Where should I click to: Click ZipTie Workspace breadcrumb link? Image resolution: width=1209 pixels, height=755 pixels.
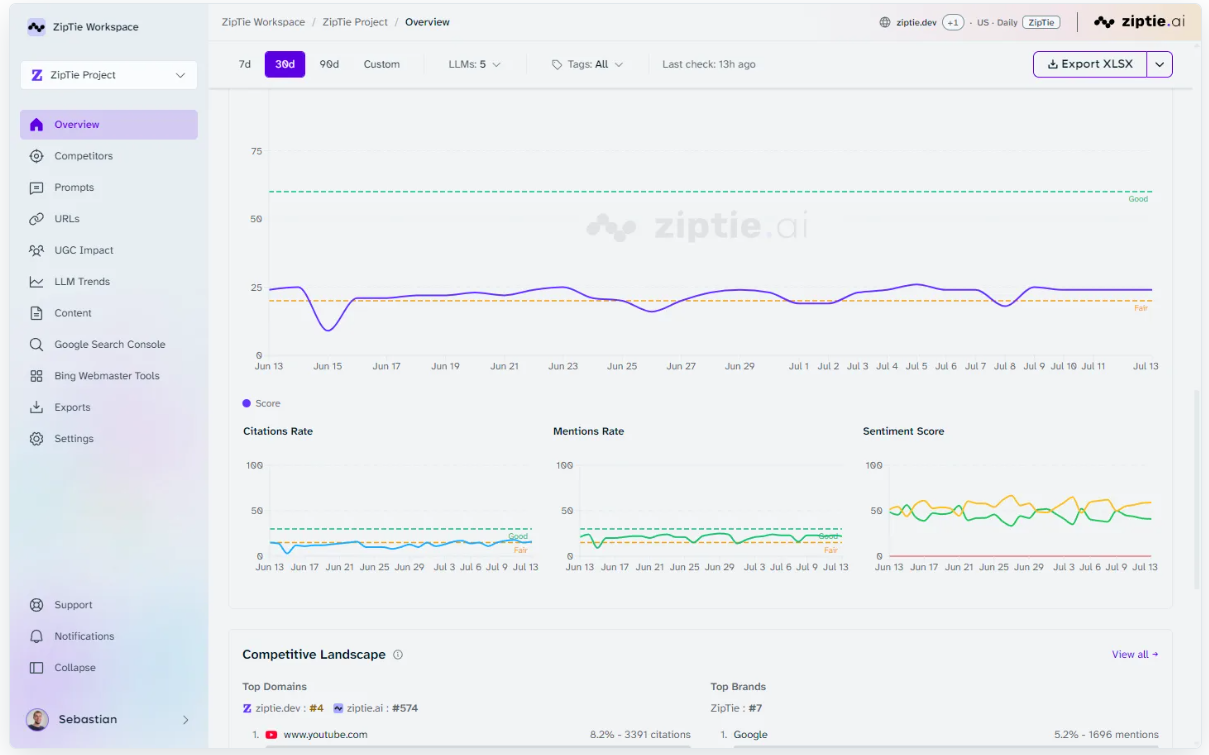pyautogui.click(x=264, y=22)
